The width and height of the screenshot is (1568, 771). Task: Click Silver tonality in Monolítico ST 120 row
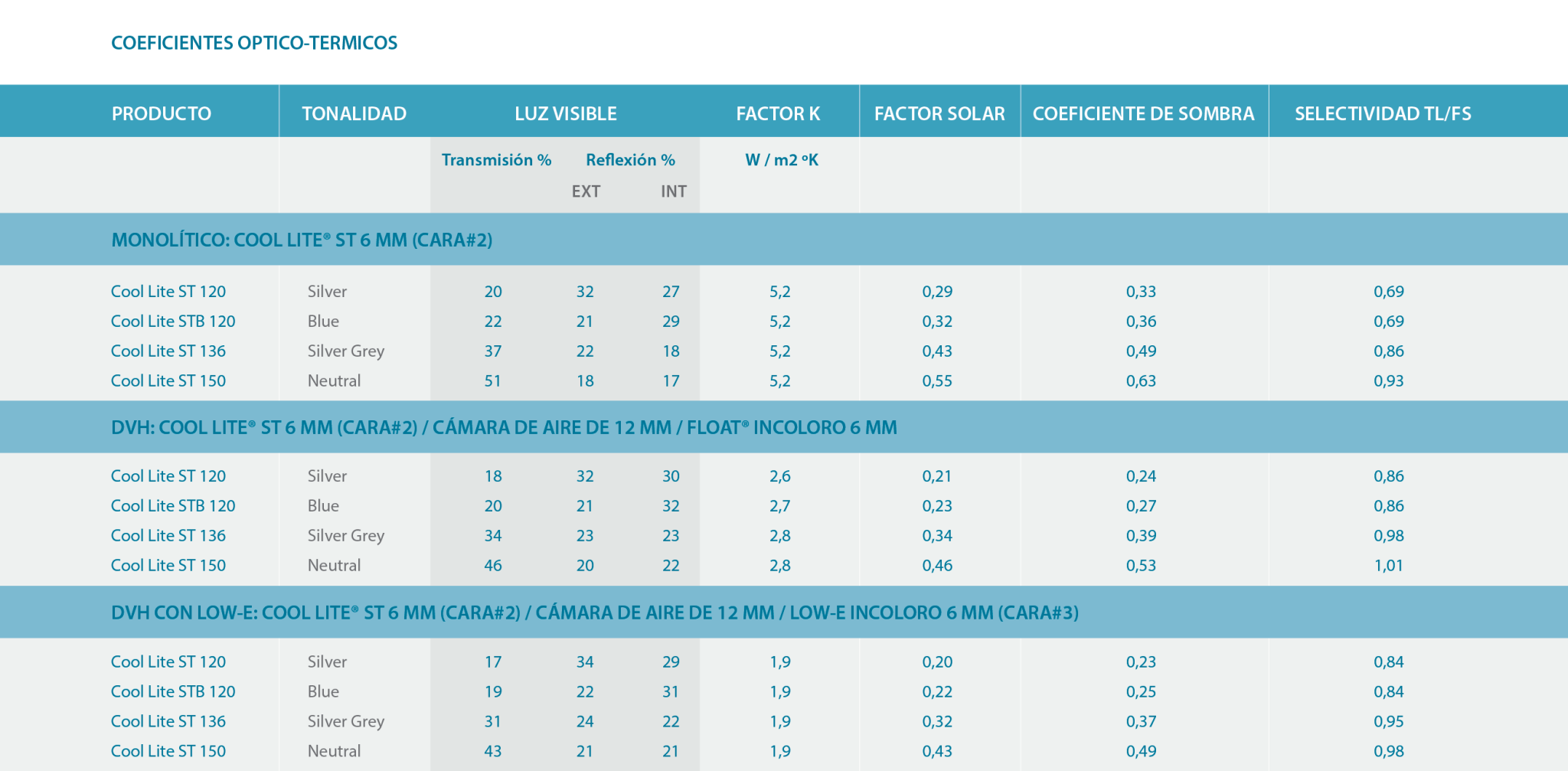tap(327, 292)
